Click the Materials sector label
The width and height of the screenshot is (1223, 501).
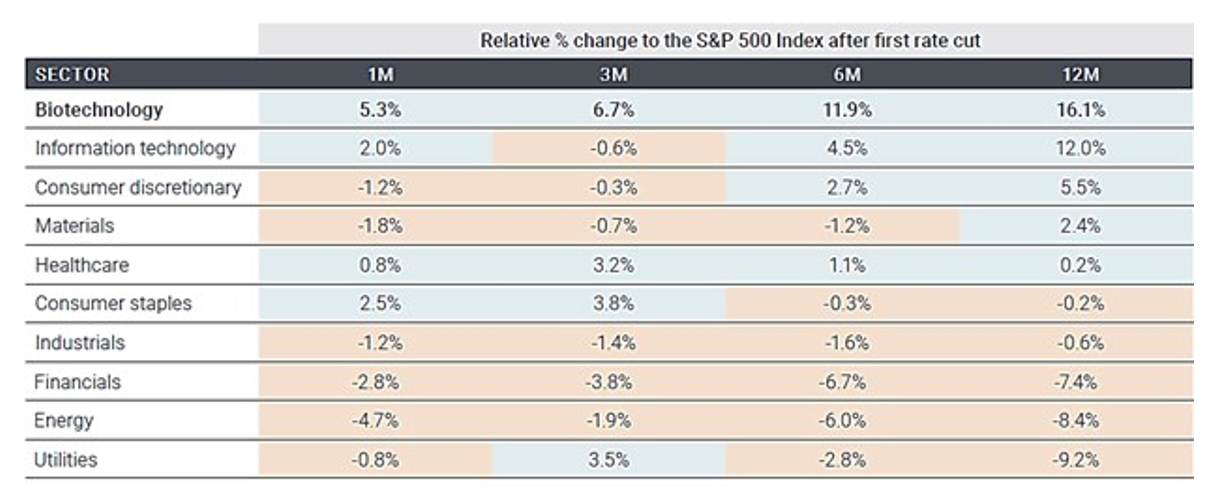[x=74, y=226]
